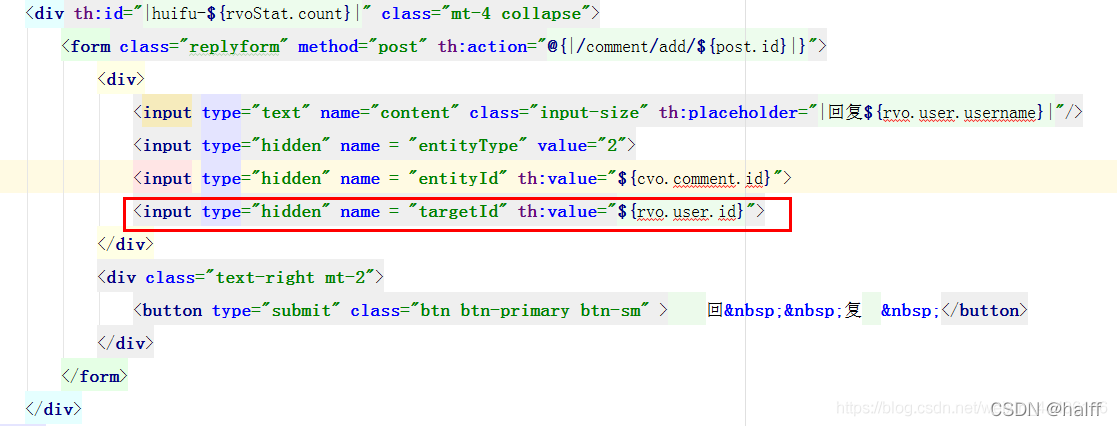Click the th:id attribute name
Viewport: 1117px width, 426px height.
pyautogui.click(x=98, y=14)
